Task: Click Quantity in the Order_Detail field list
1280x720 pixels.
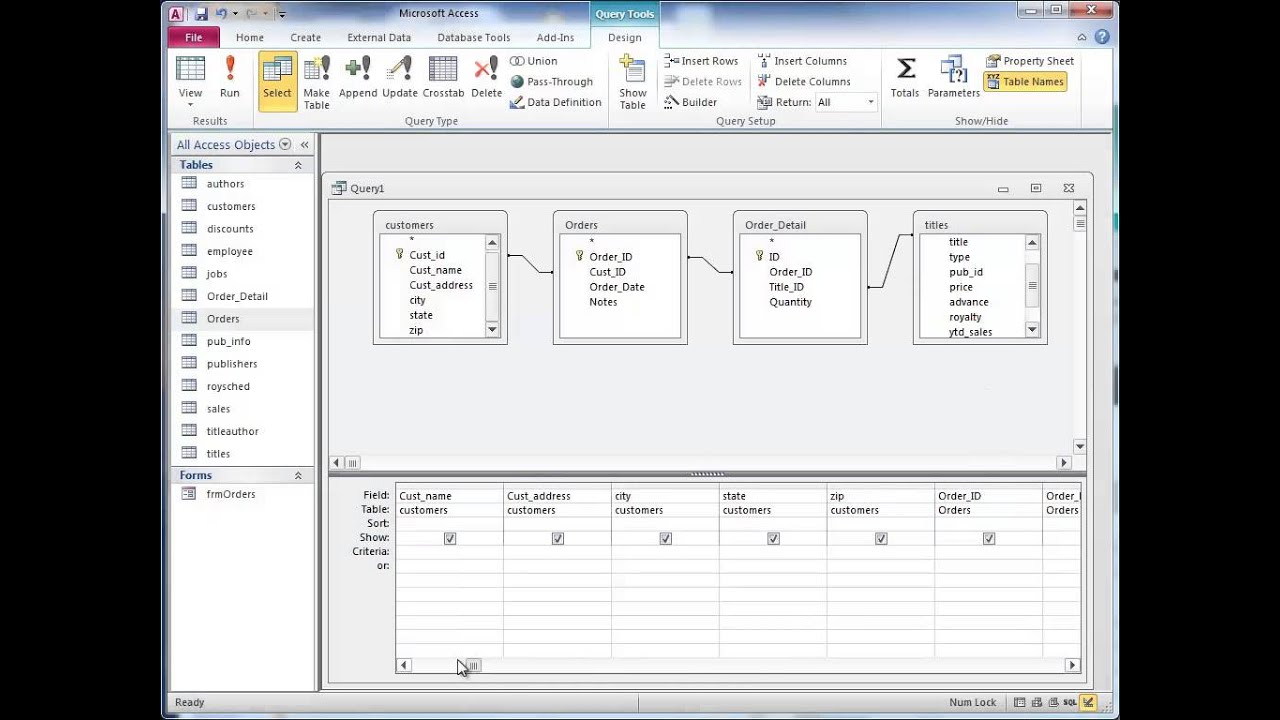Action: tap(790, 302)
